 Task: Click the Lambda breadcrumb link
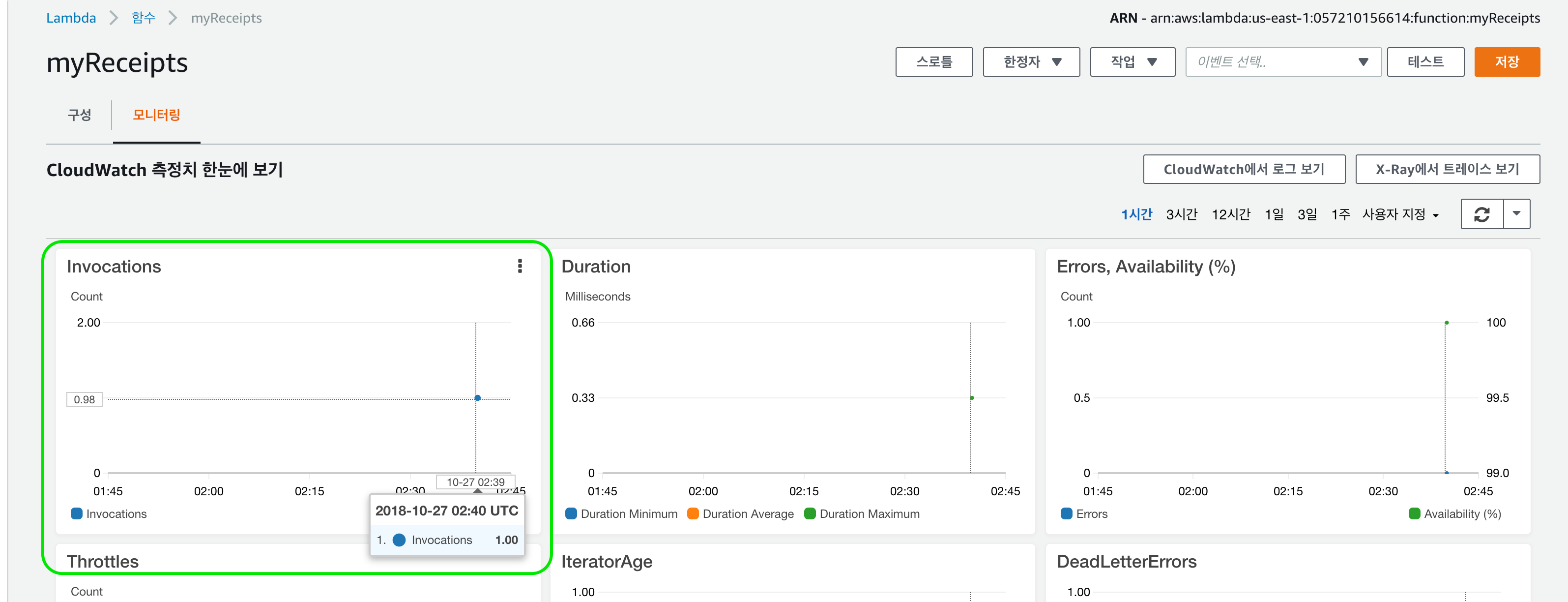(71, 18)
